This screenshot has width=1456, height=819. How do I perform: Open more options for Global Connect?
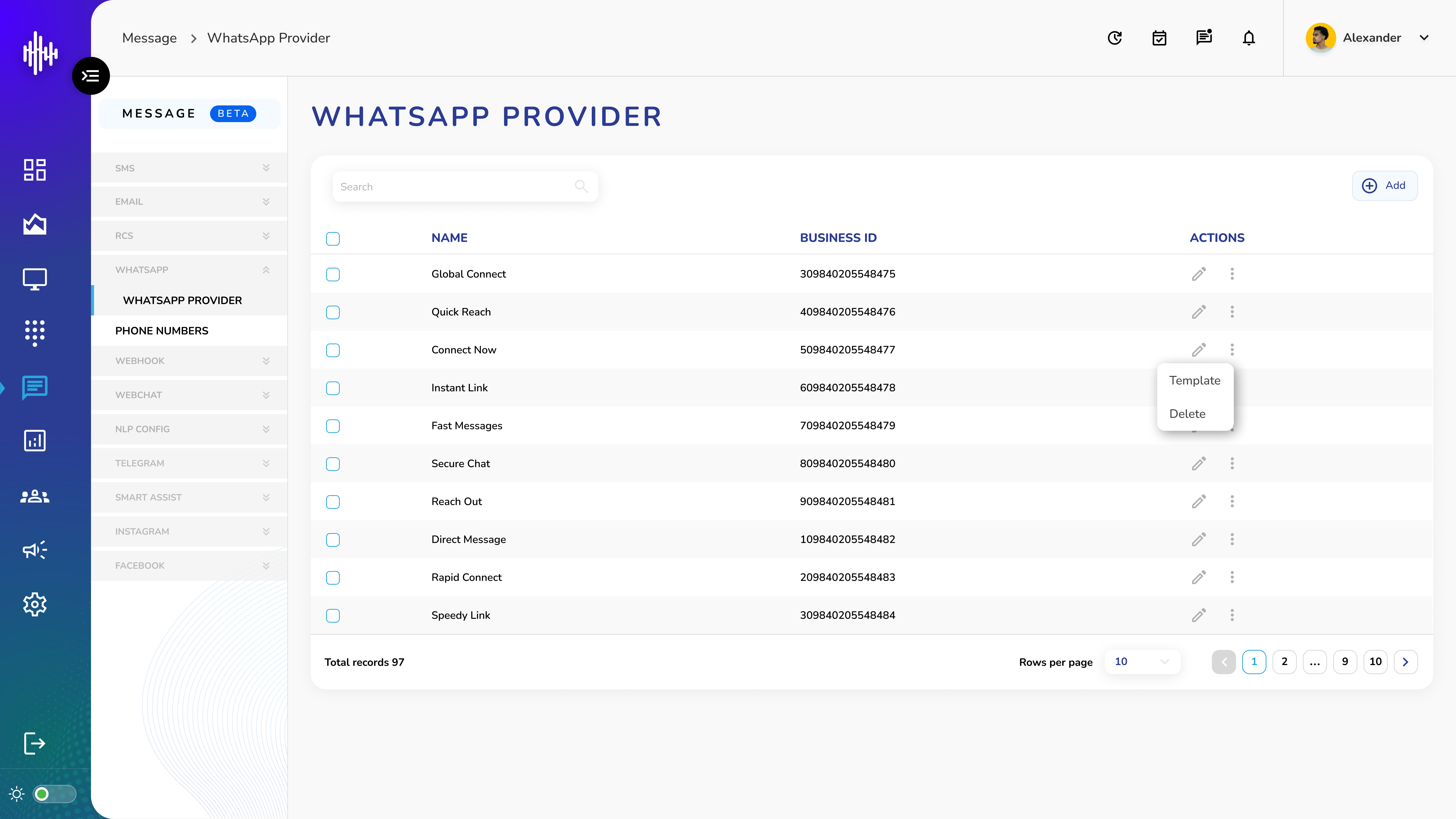coord(1232,274)
